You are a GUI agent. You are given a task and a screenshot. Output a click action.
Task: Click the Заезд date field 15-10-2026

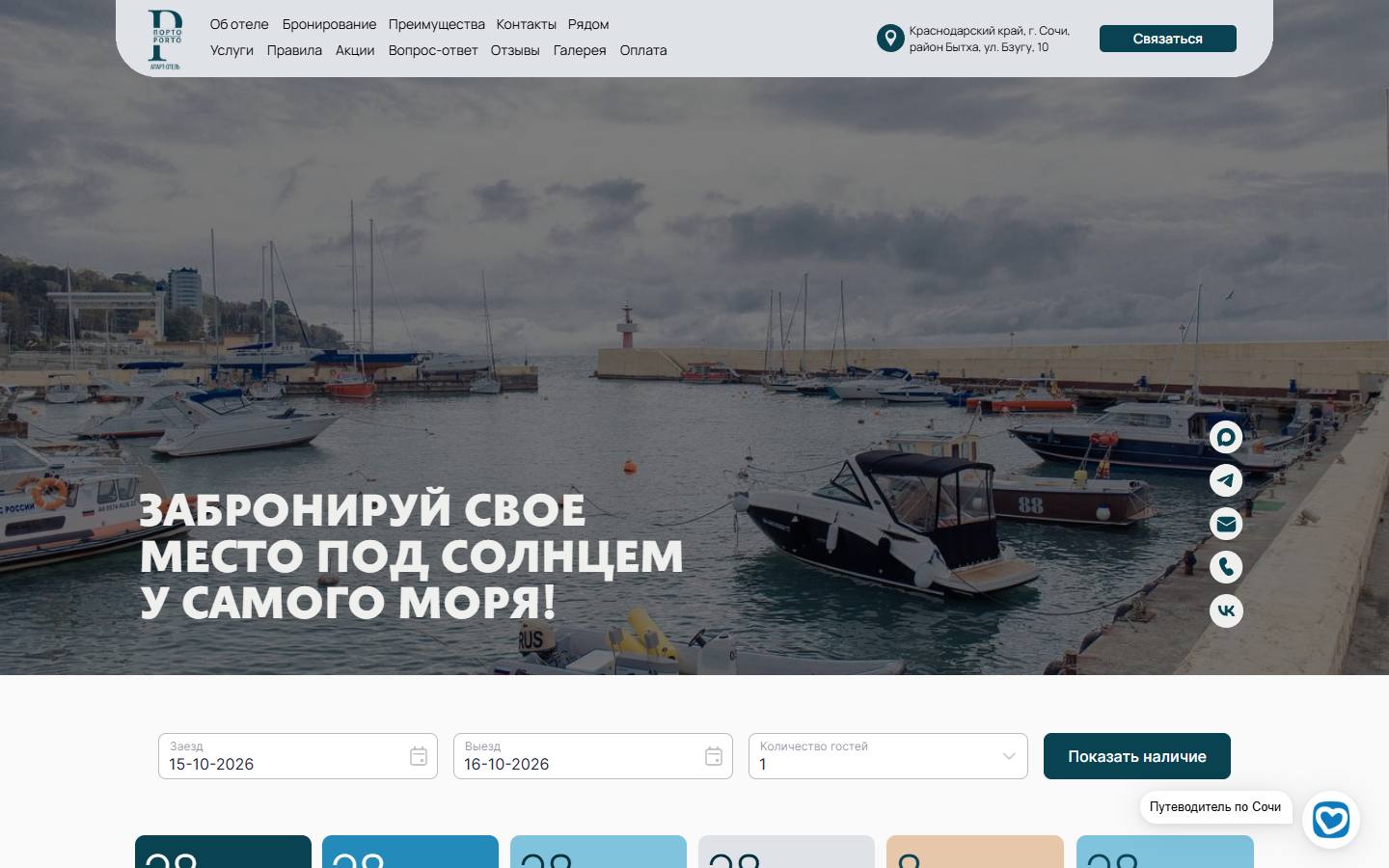point(298,756)
